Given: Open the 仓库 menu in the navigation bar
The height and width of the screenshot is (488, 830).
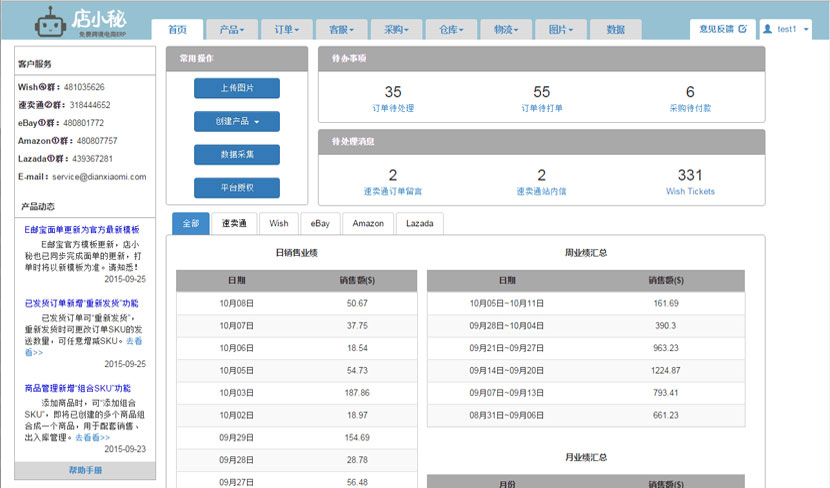Looking at the screenshot, I should click(451, 30).
